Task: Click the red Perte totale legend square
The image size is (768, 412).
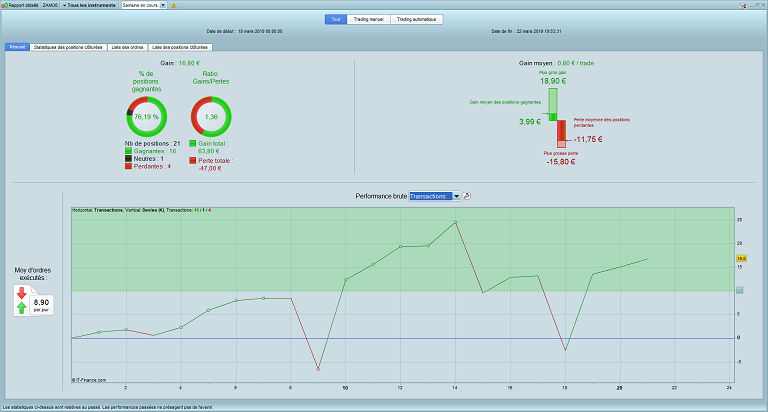Action: pos(193,160)
